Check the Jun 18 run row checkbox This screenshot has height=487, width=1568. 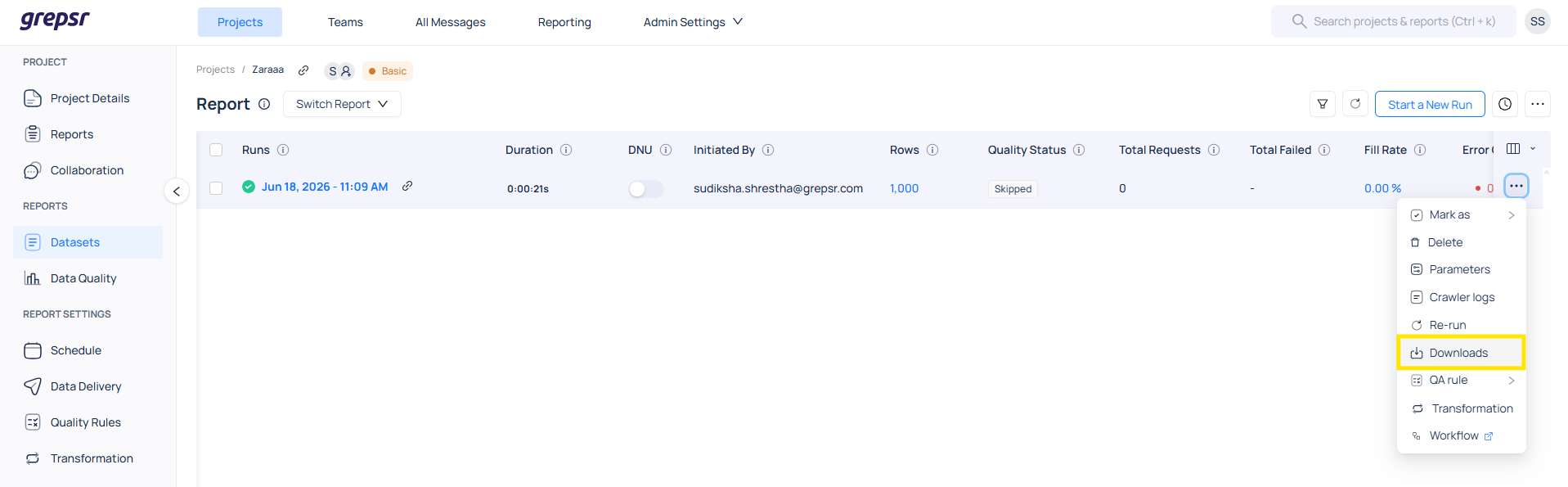tap(216, 188)
